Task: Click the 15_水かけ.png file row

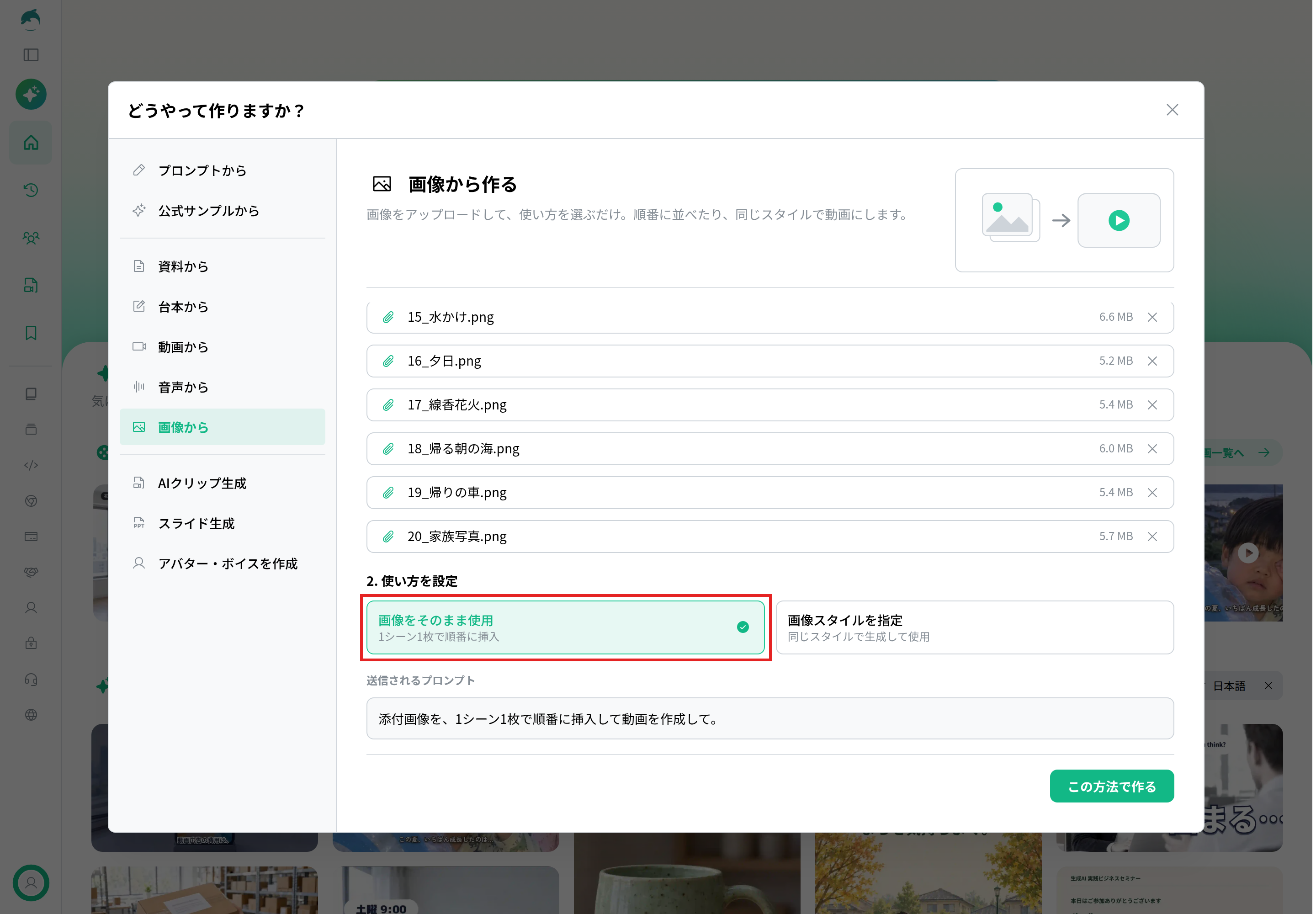Action: [x=770, y=317]
